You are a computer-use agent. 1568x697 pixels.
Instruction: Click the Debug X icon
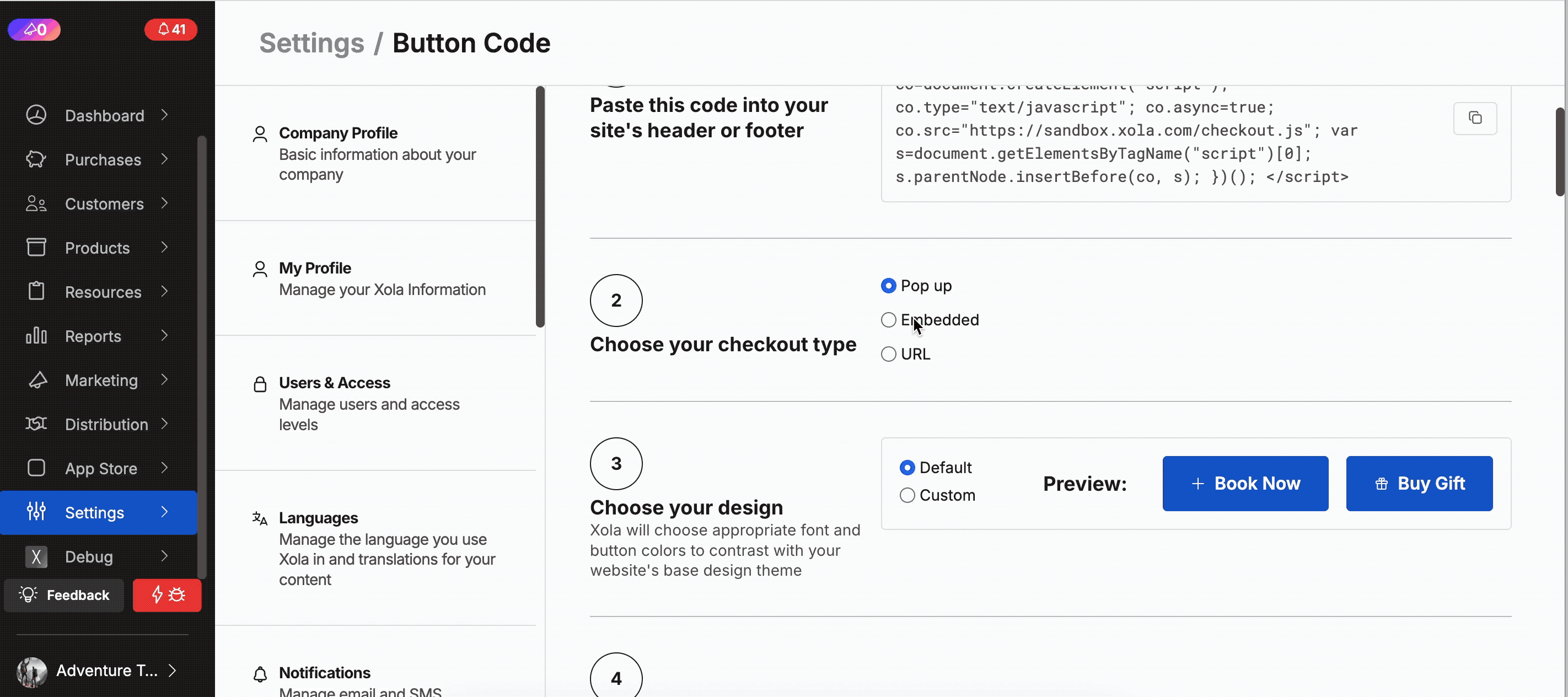tap(36, 556)
